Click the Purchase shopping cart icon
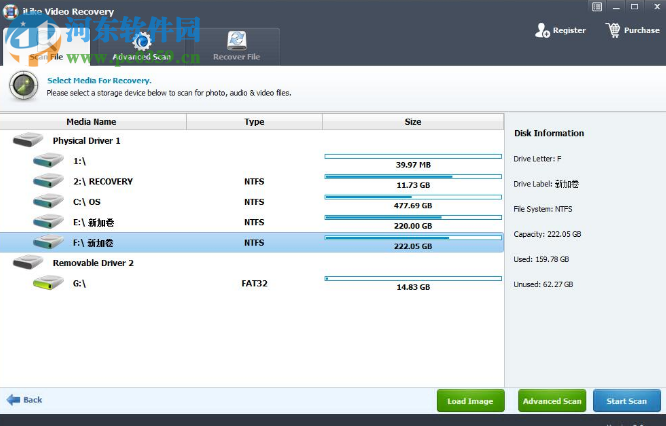 pos(613,30)
